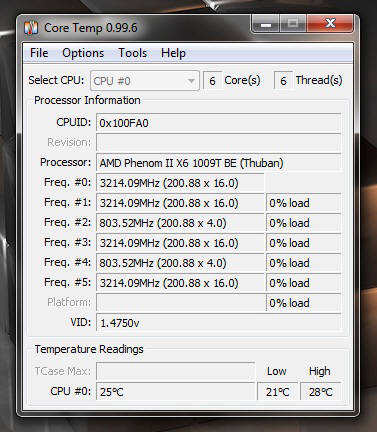Click the Processor field AMD Phenom II X6
This screenshot has width=377, height=432.
tap(219, 163)
